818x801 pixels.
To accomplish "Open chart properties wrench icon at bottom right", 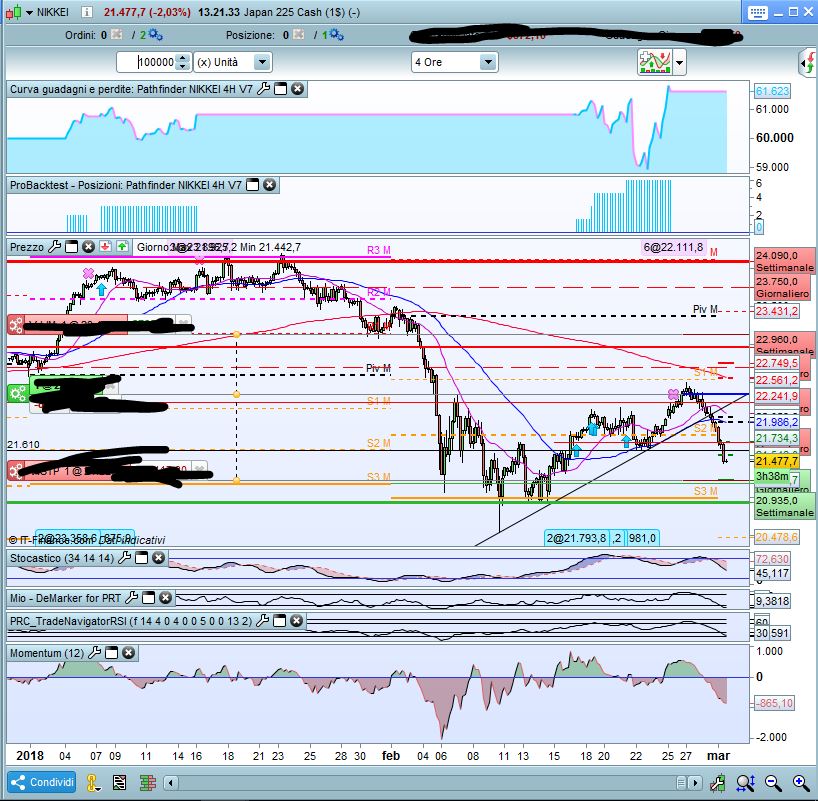I will point(718,782).
